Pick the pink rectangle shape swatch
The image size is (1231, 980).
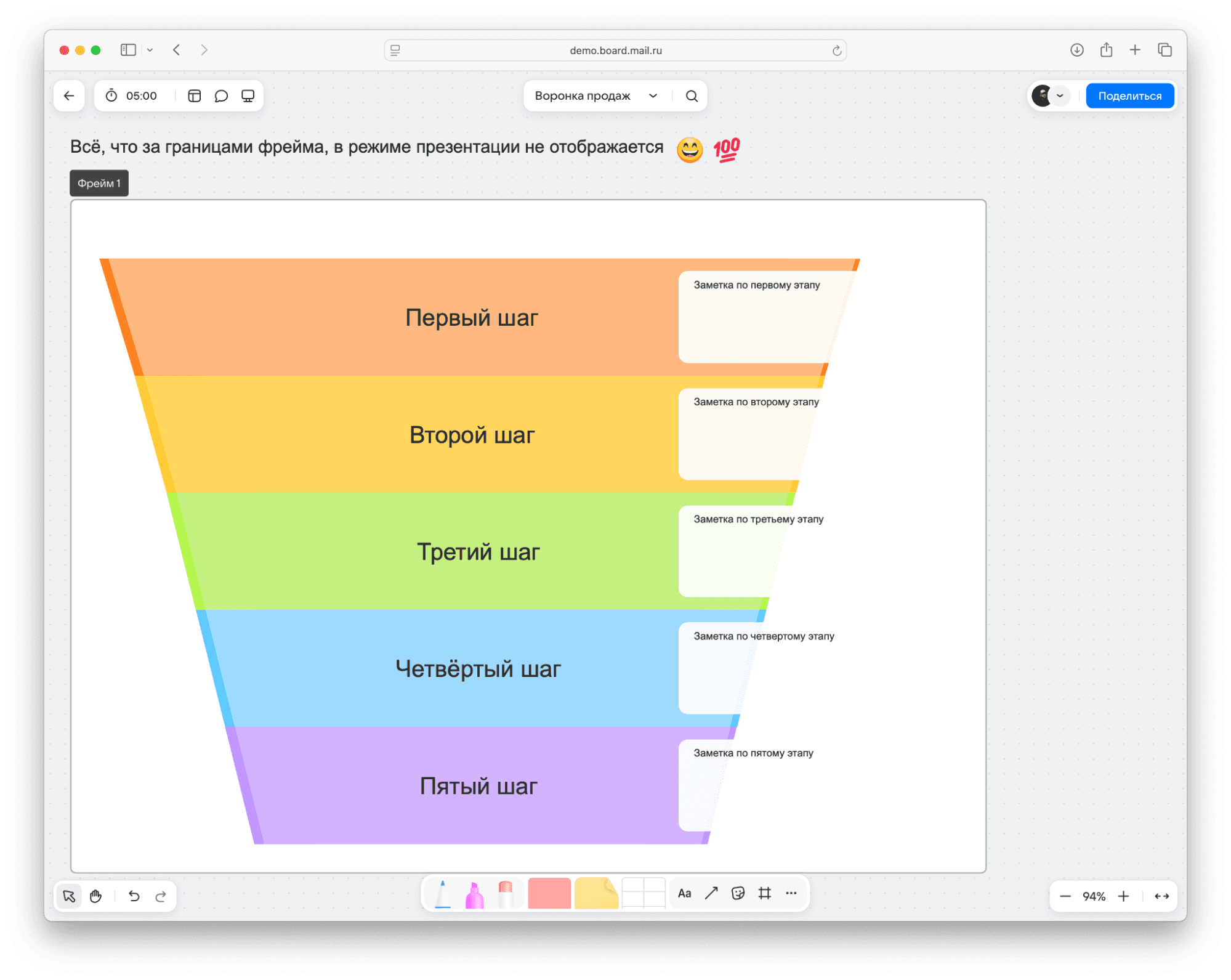coord(549,893)
